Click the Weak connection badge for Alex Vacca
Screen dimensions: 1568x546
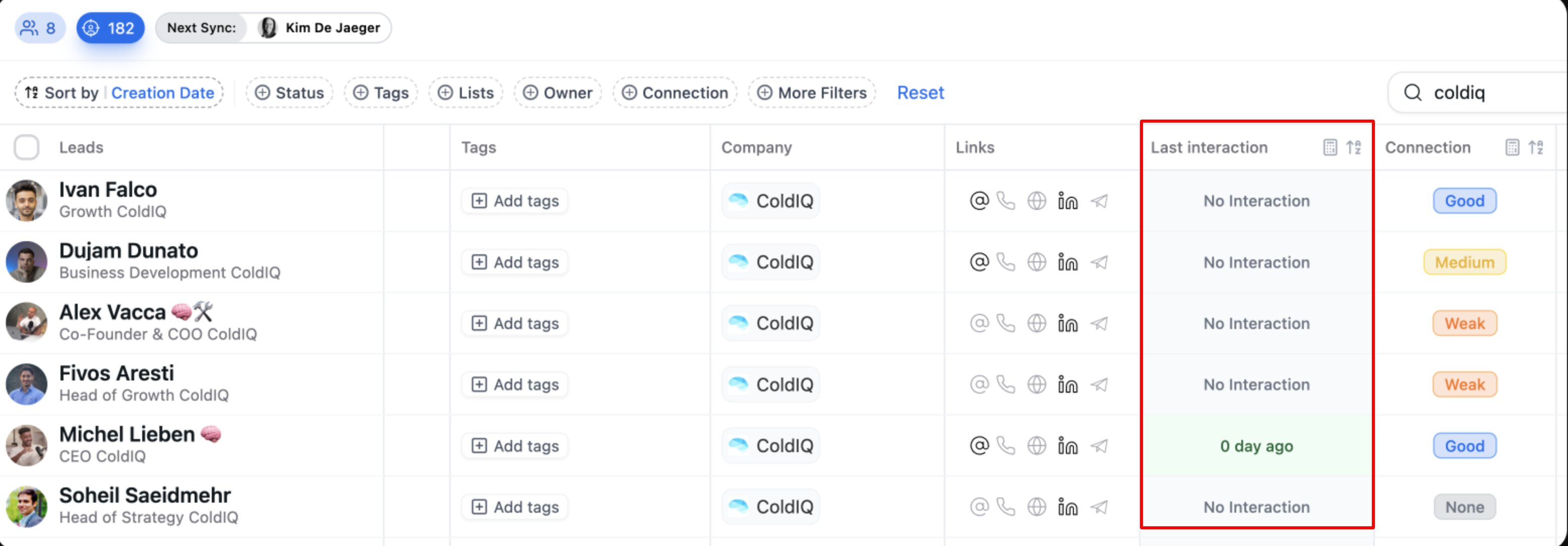point(1465,323)
